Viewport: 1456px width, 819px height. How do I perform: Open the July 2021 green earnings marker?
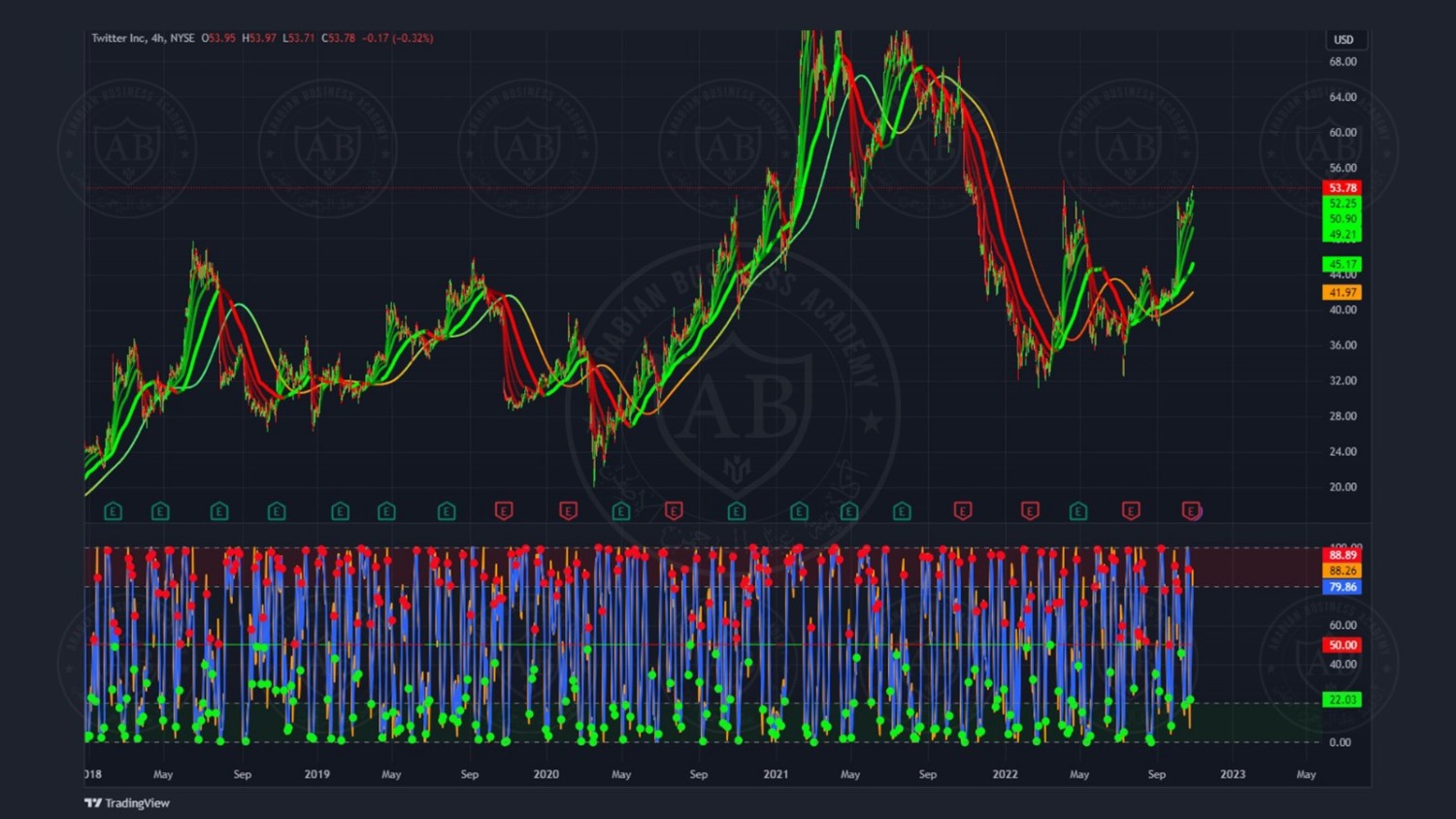point(902,510)
